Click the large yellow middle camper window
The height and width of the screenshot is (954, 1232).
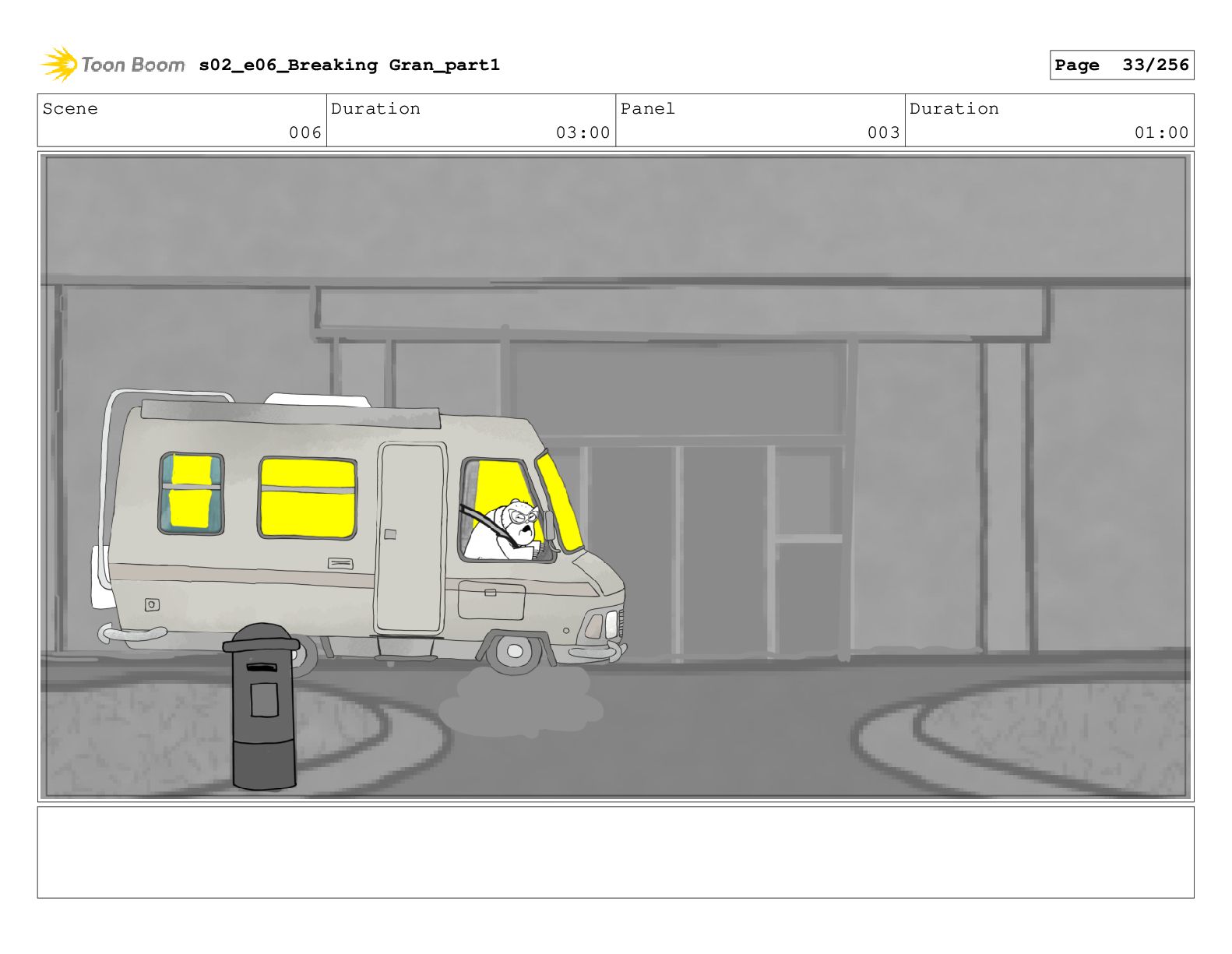click(x=308, y=498)
